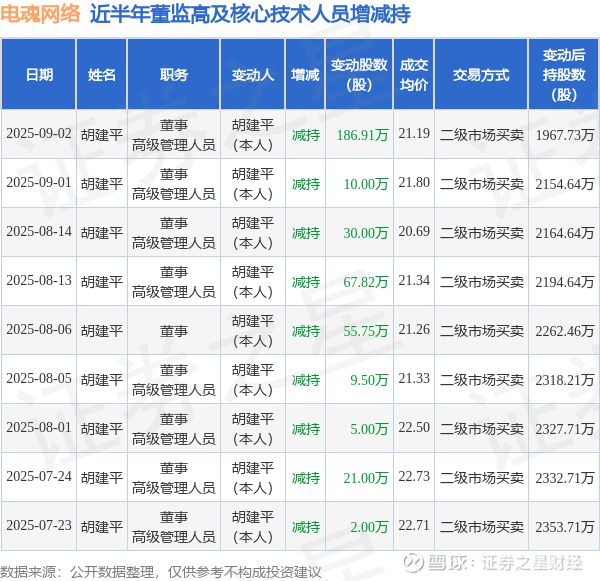
Task: Click the 2353.71万 holding value
Action: pyautogui.click(x=564, y=527)
